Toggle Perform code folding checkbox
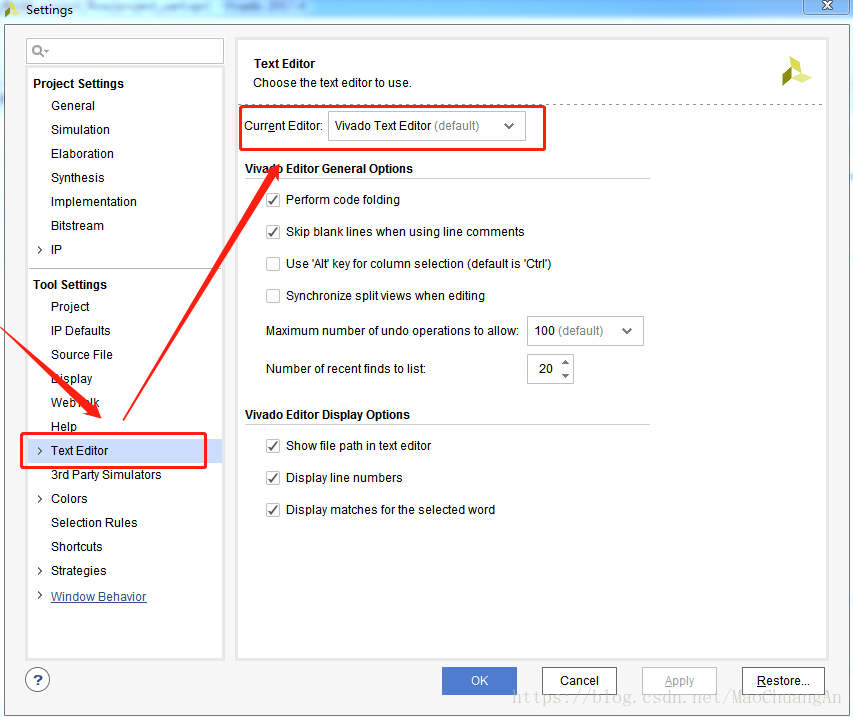 click(273, 200)
